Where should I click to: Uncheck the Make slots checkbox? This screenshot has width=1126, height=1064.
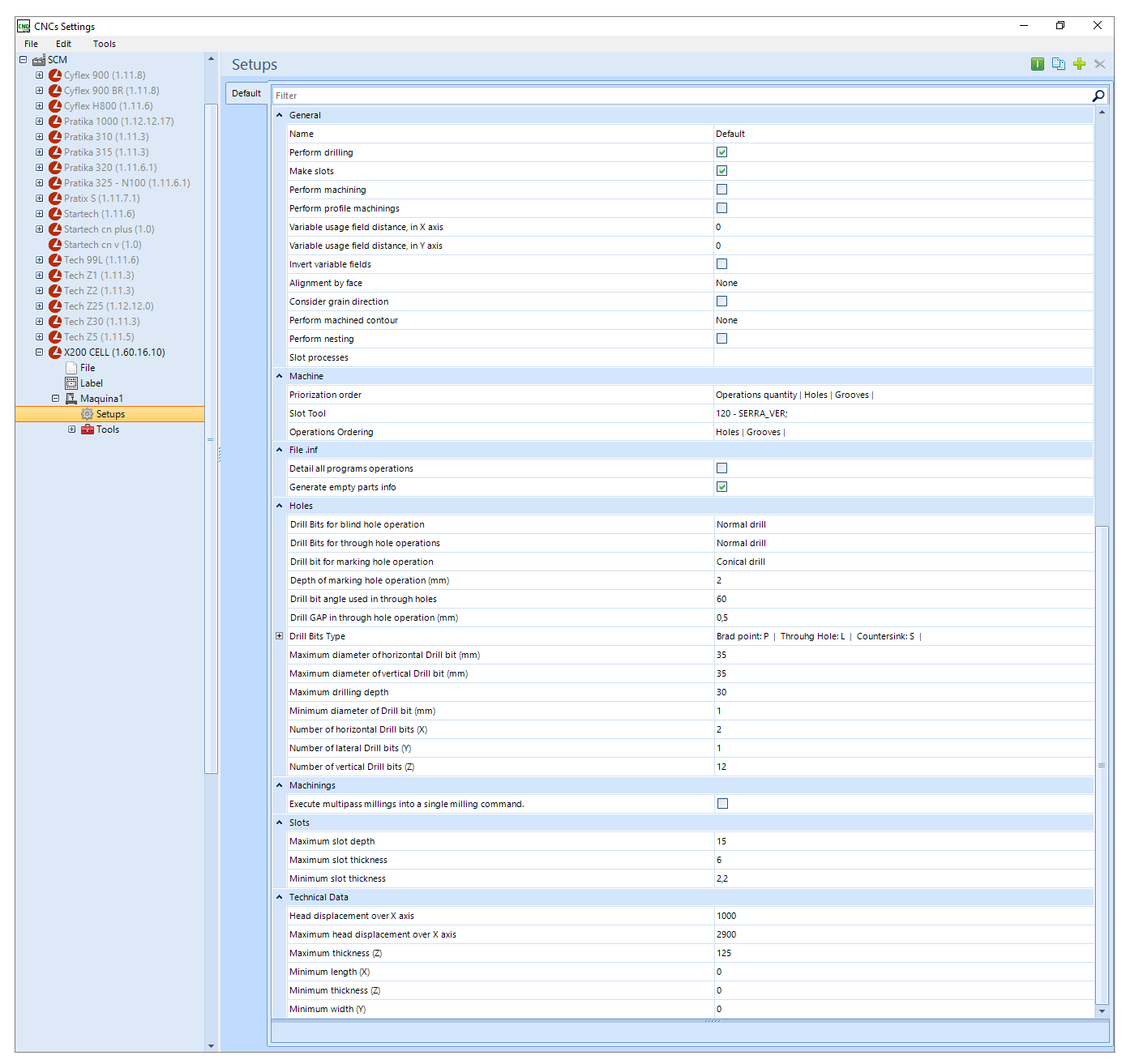pos(721,171)
